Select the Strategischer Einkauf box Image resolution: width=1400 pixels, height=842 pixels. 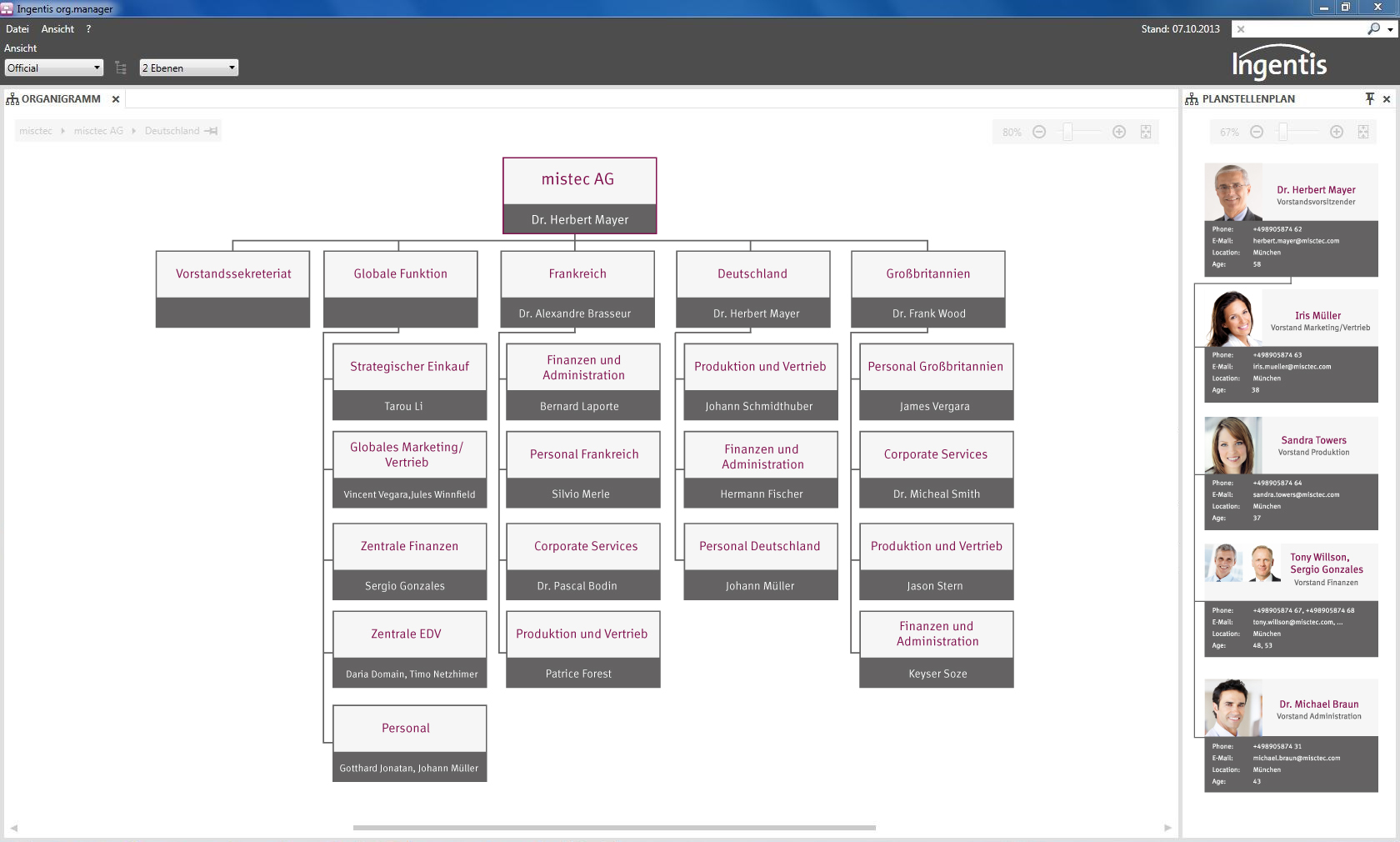pyautogui.click(x=410, y=382)
